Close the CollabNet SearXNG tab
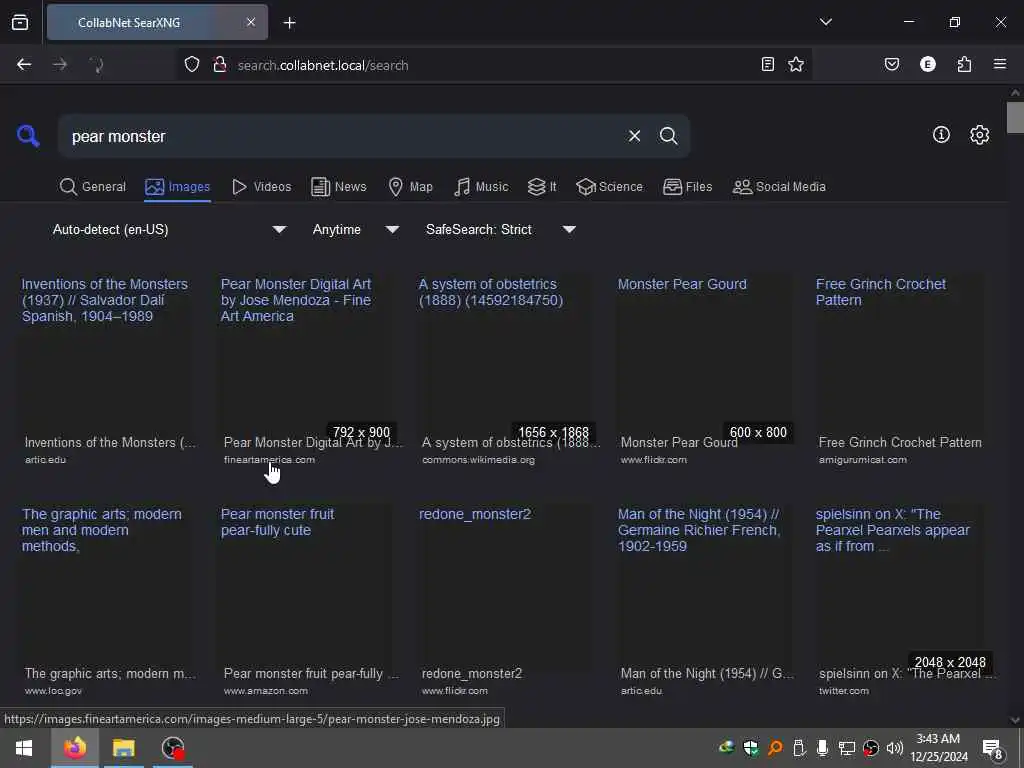The height and width of the screenshot is (768, 1024). click(x=251, y=22)
